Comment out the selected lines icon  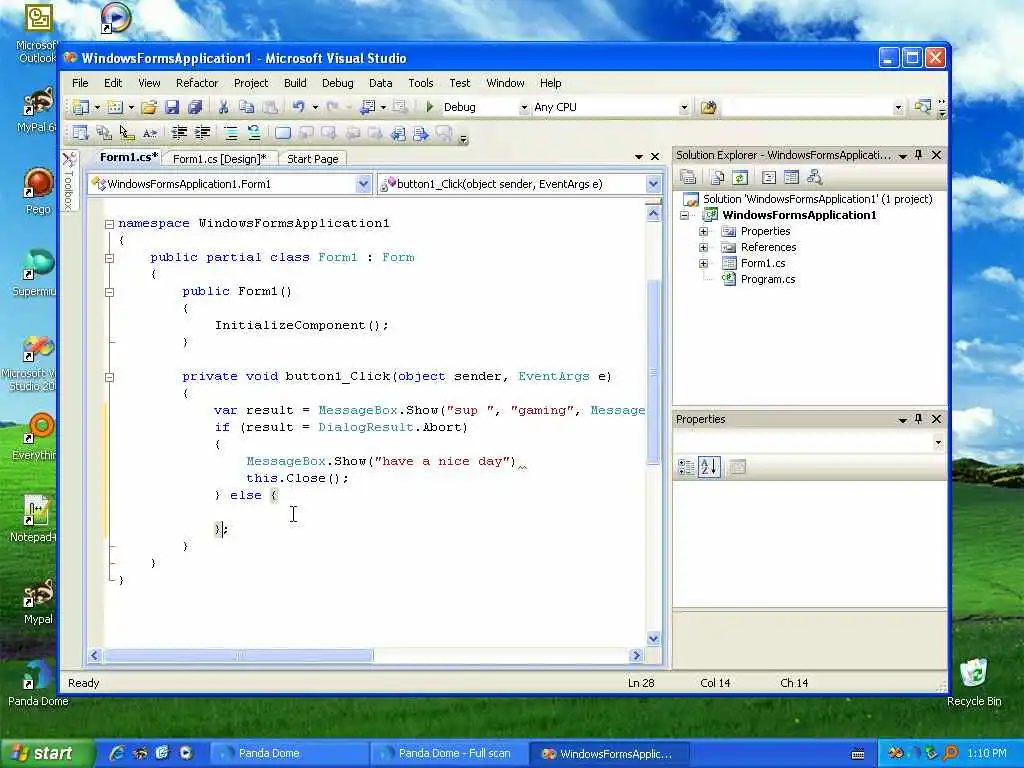(231, 134)
